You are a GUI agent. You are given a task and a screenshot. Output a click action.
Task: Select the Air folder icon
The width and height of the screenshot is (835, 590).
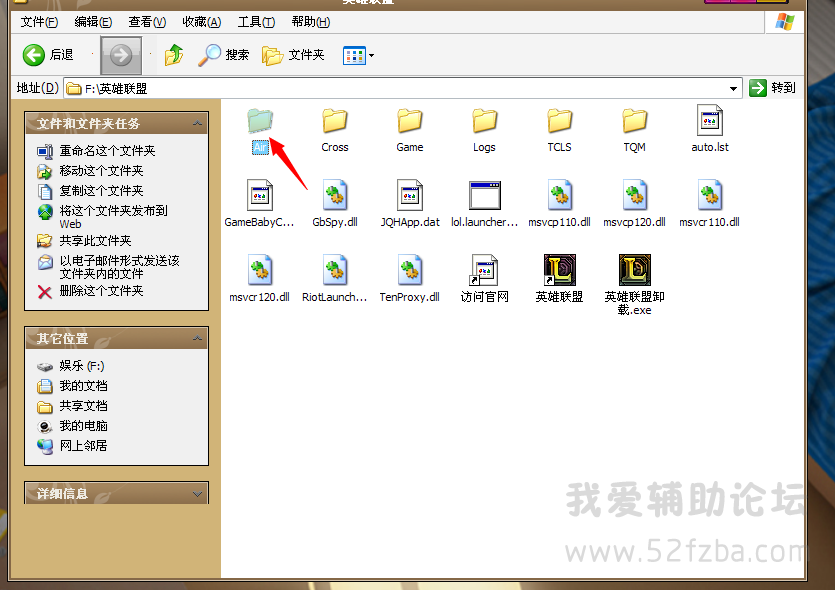click(260, 121)
